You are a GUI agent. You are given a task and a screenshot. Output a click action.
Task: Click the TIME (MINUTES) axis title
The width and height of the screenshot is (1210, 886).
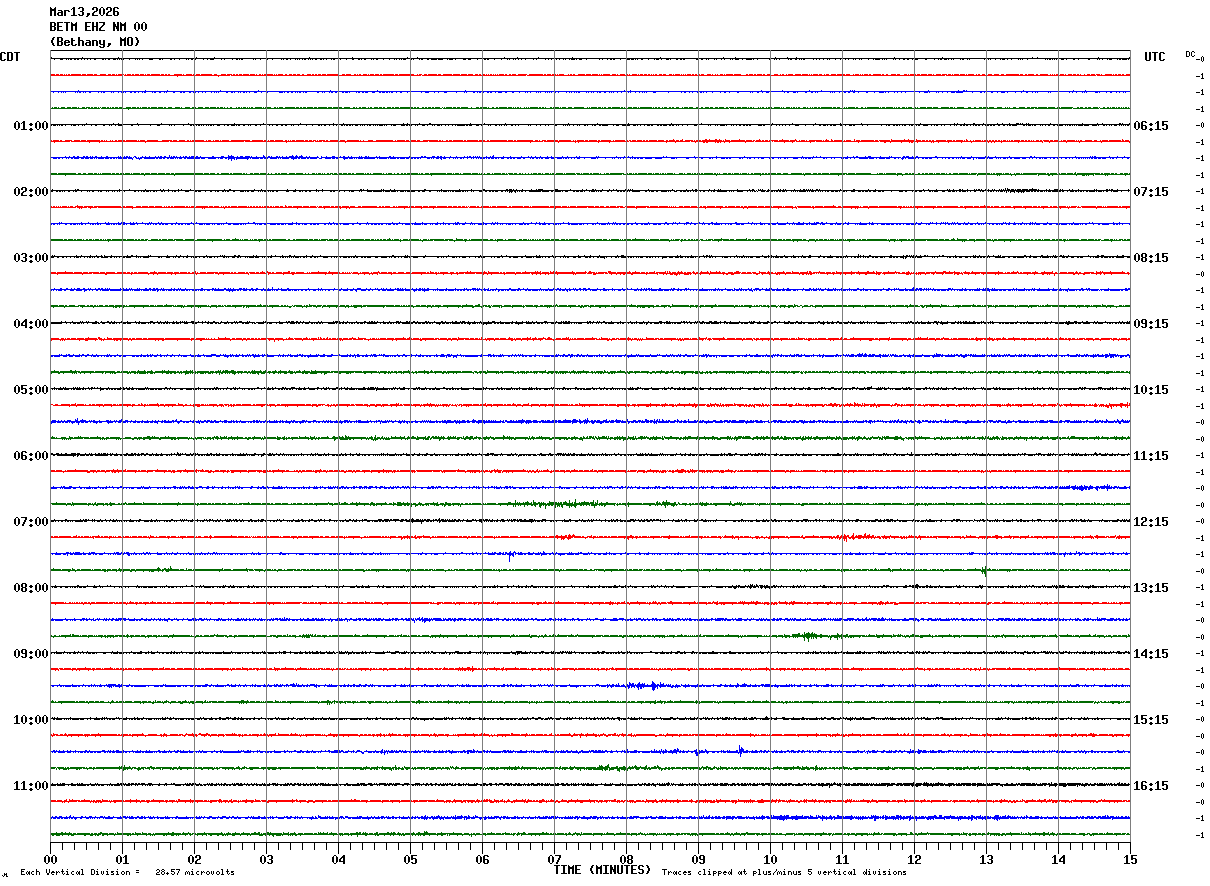coord(602,870)
